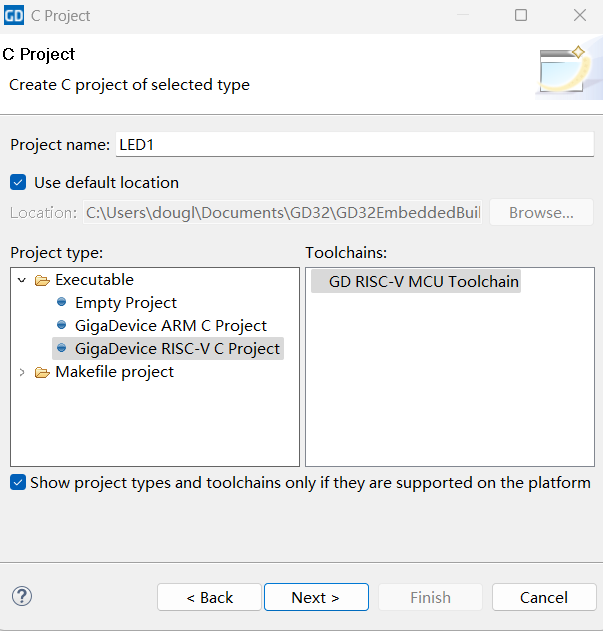Go back with the Back button
Screen dimensions: 603x631
(209, 597)
